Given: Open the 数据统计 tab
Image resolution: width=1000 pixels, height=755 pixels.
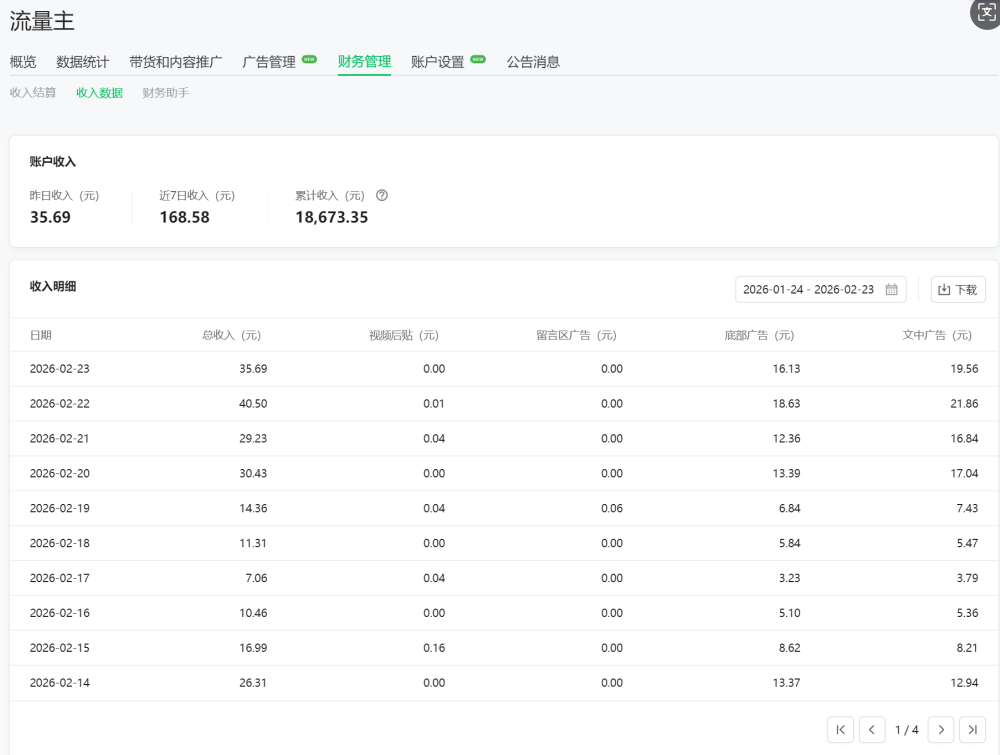Looking at the screenshot, I should 83,62.
